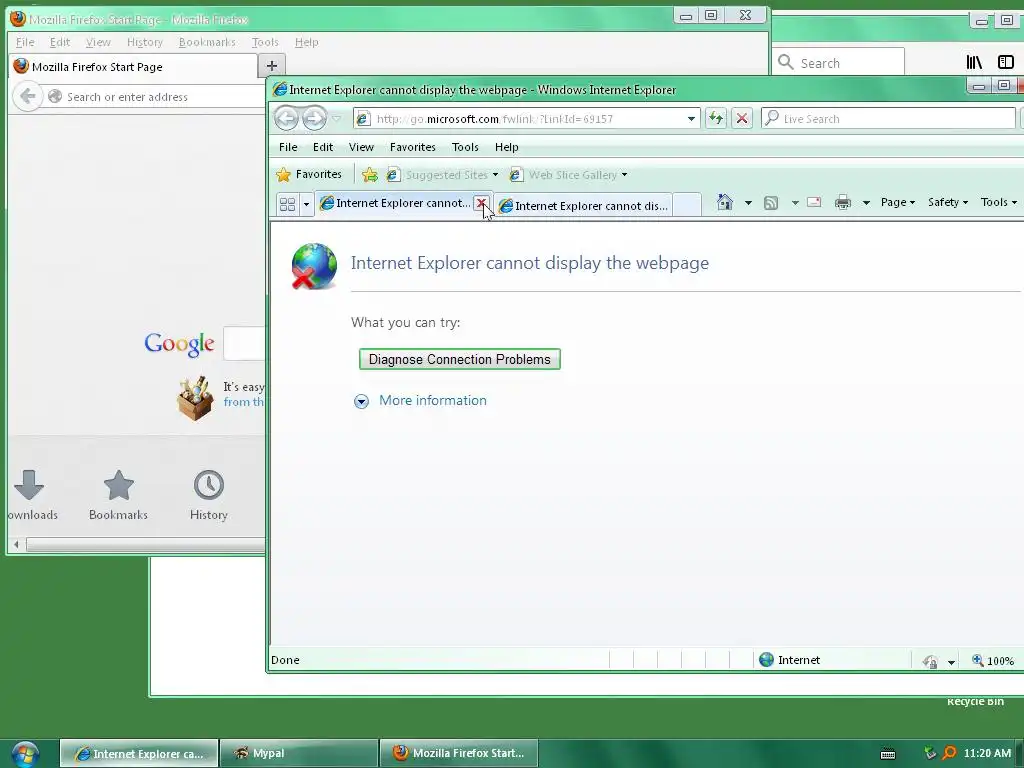The height and width of the screenshot is (768, 1024).
Task: Click Firefox horizontal scrollbar left arrow
Action: click(x=17, y=544)
